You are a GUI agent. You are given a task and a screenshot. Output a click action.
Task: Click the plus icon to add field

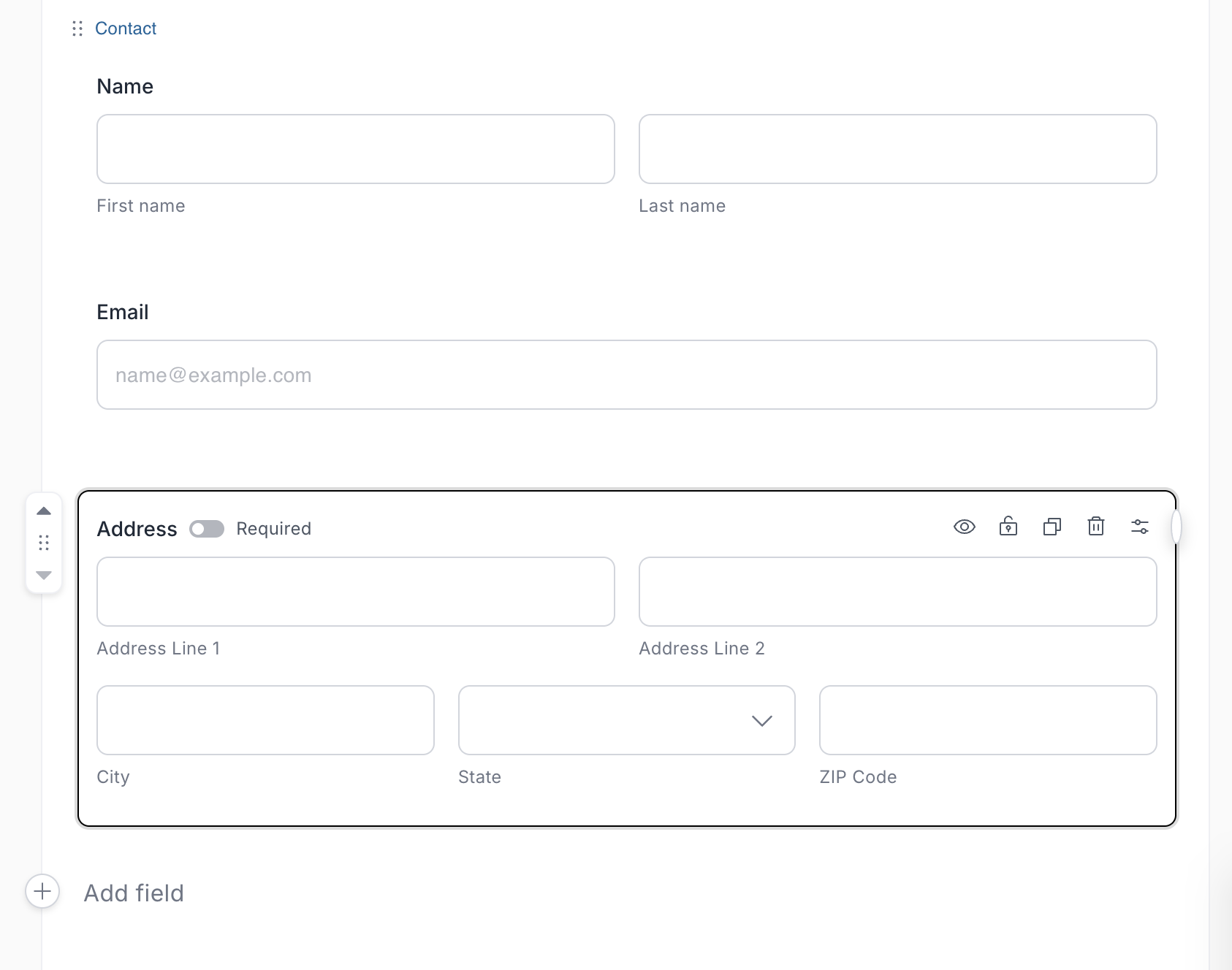(x=42, y=891)
